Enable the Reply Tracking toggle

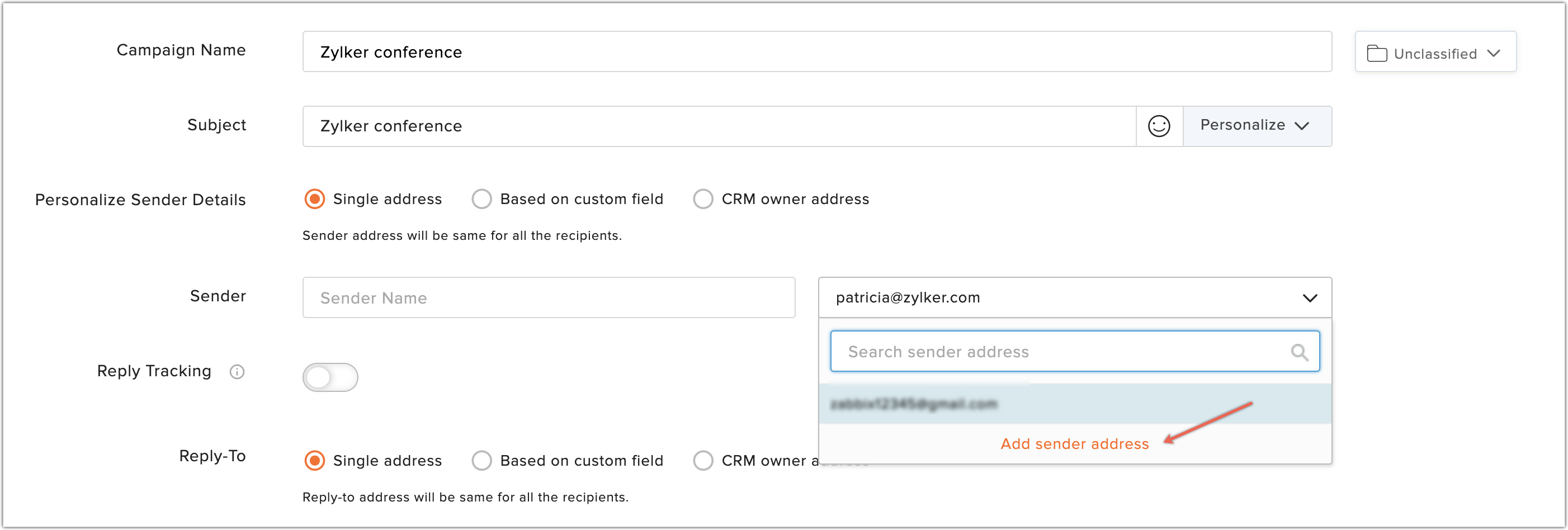coord(330,377)
